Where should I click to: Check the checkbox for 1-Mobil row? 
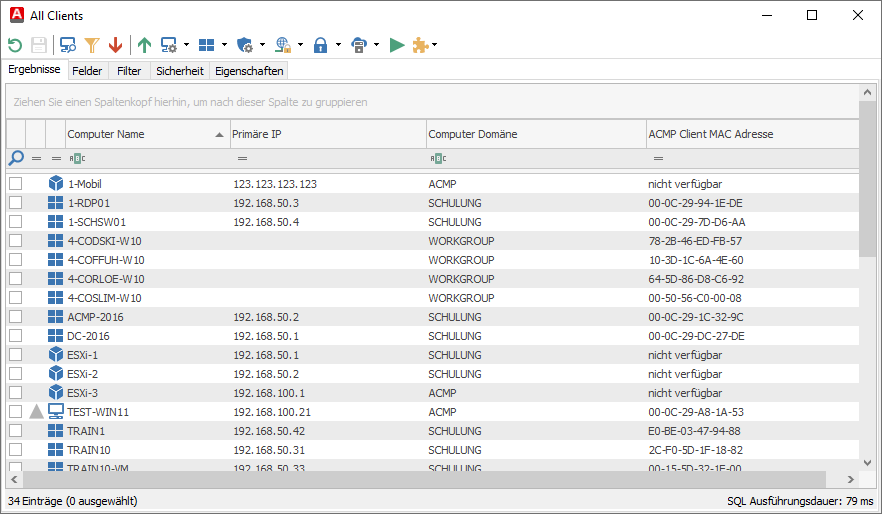tap(15, 184)
